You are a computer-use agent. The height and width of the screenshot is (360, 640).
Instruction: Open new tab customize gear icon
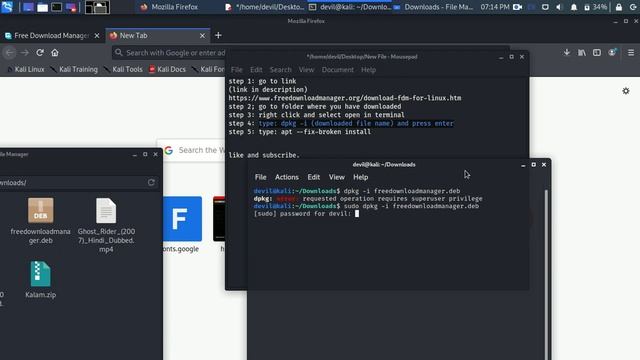pos(626,91)
